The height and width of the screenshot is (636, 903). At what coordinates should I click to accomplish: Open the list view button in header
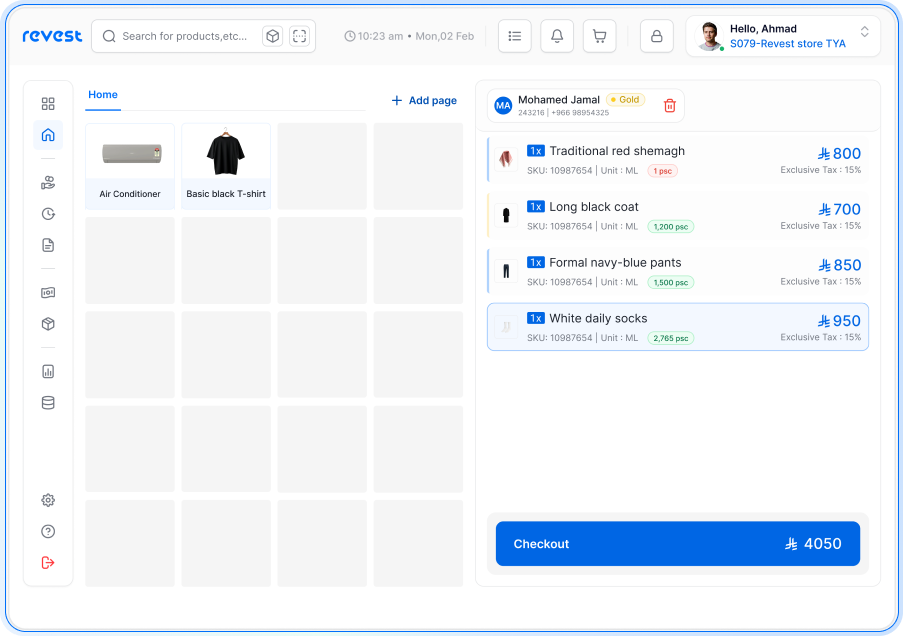coord(515,36)
